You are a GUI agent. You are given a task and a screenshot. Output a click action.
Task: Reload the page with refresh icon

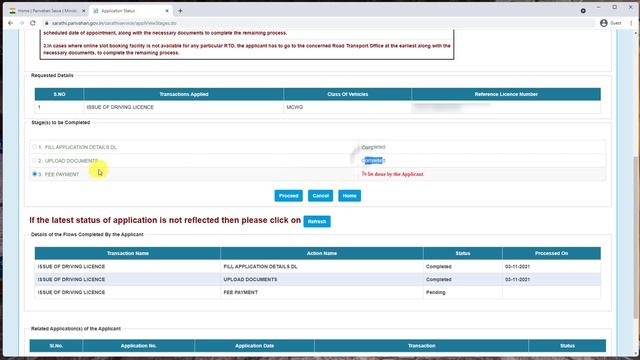(x=33, y=23)
